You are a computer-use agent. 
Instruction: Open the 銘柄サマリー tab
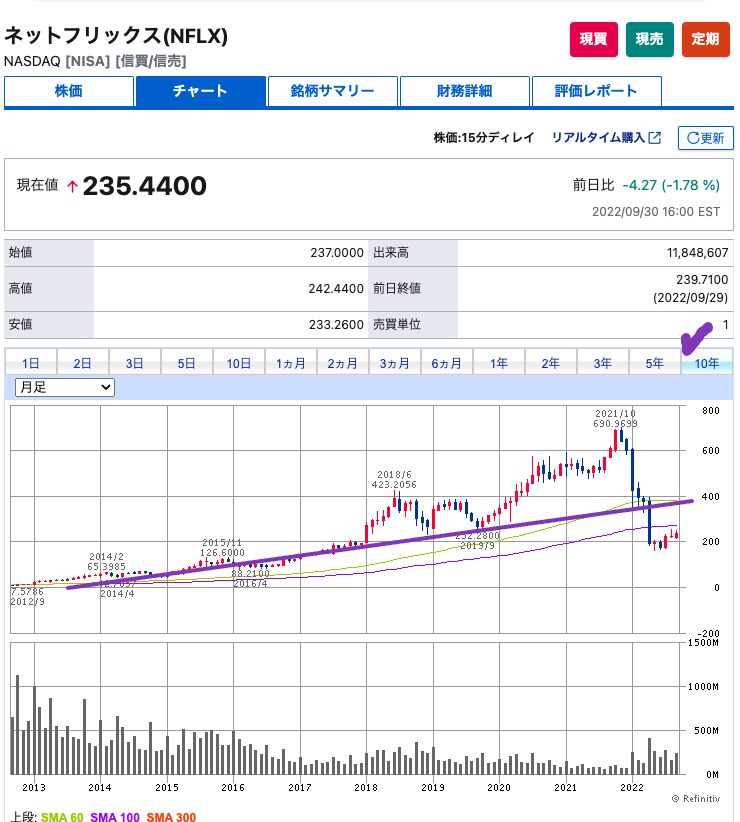coord(332,91)
